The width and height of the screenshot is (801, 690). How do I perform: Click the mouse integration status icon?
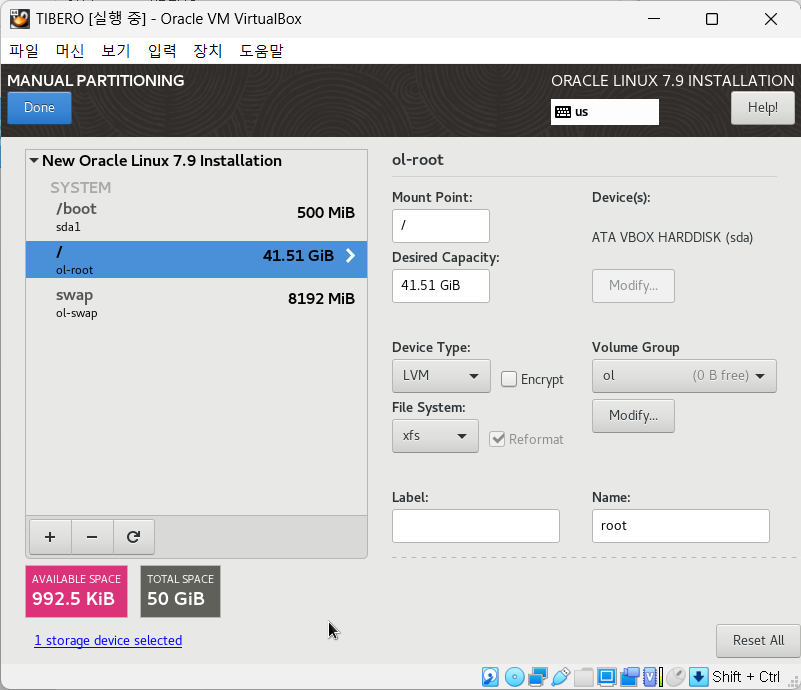click(675, 677)
